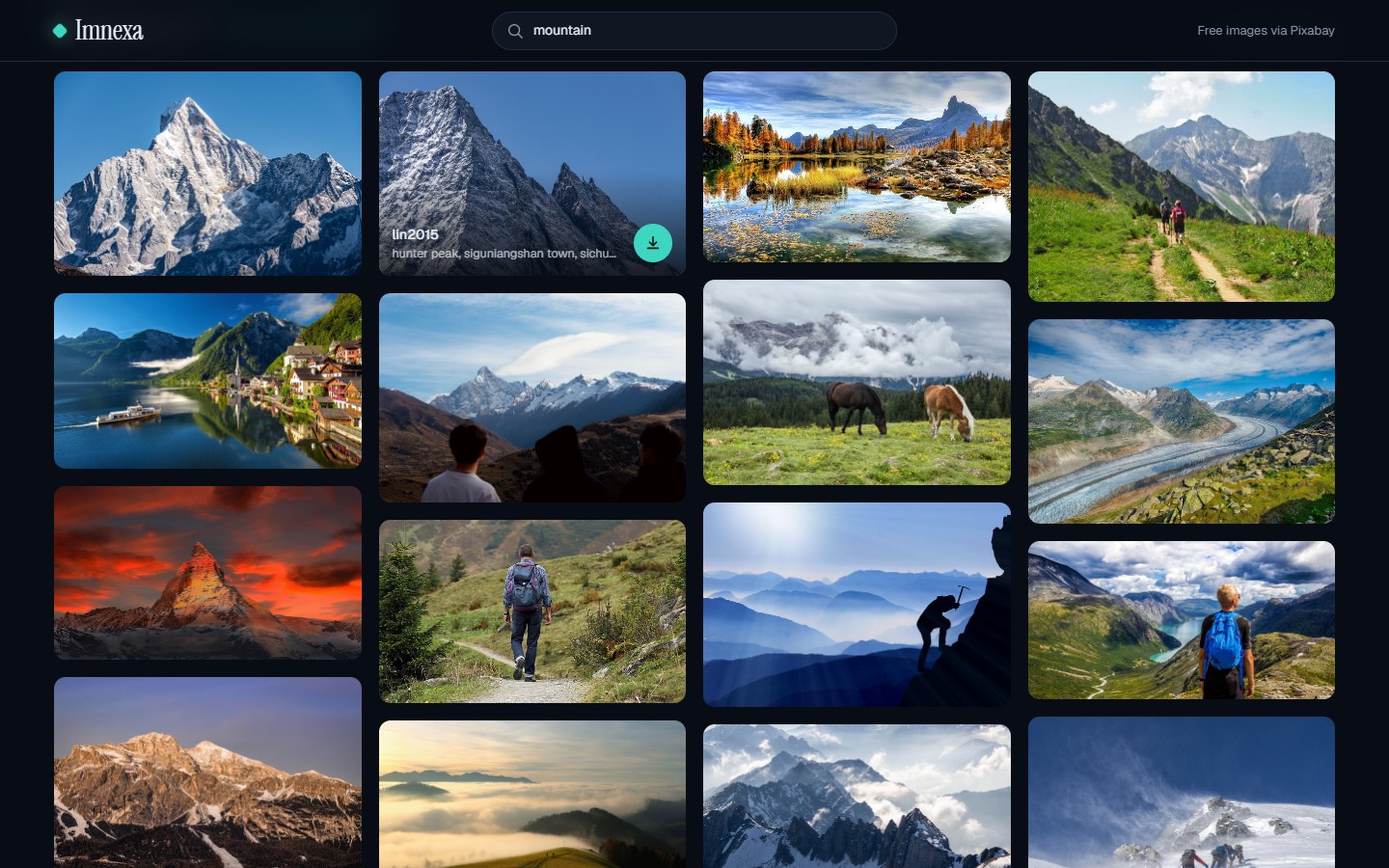The image size is (1389, 868).
Task: Open the snowy white peak photo
Action: pos(207,174)
